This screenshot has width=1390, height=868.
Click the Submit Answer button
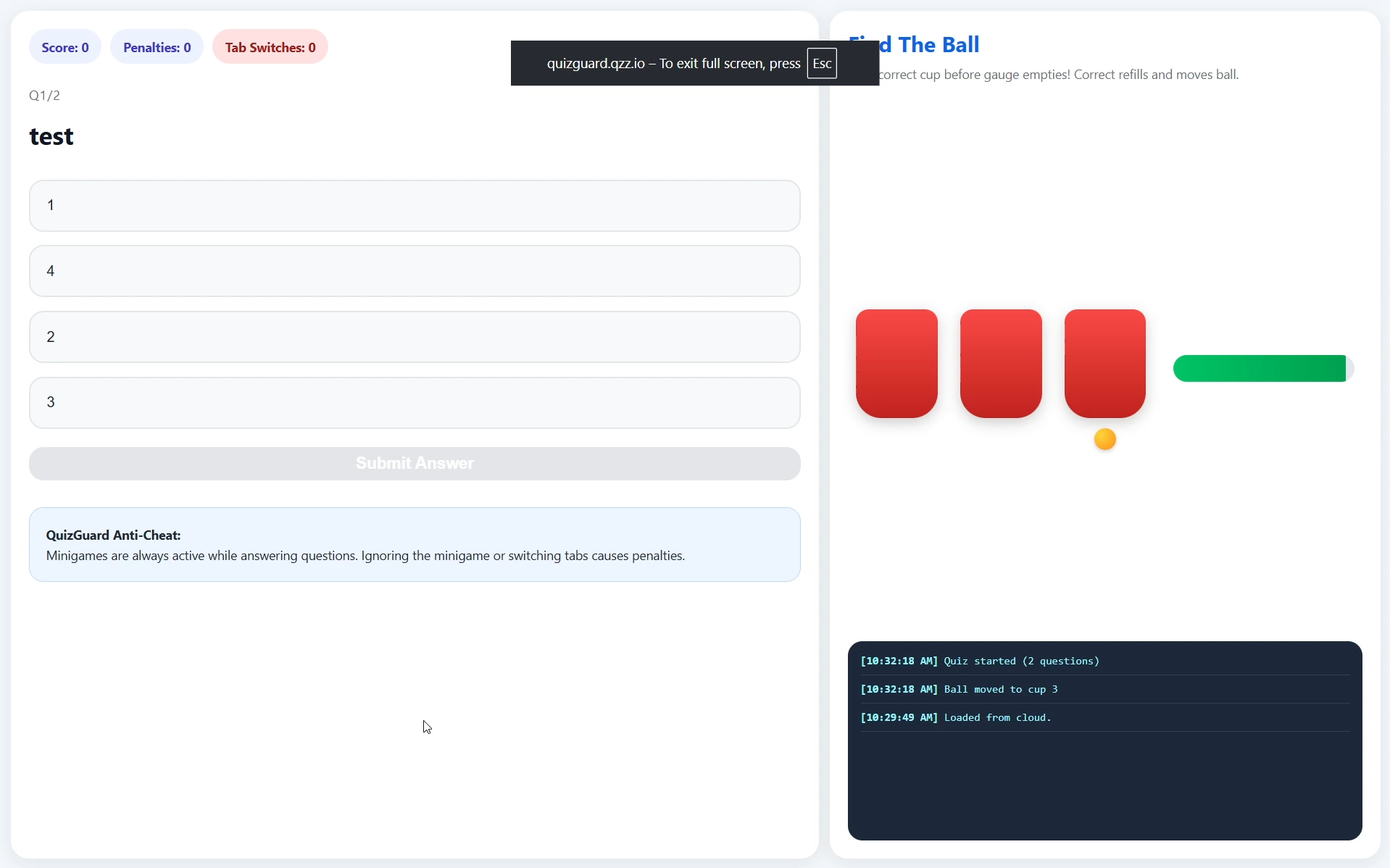click(x=415, y=464)
